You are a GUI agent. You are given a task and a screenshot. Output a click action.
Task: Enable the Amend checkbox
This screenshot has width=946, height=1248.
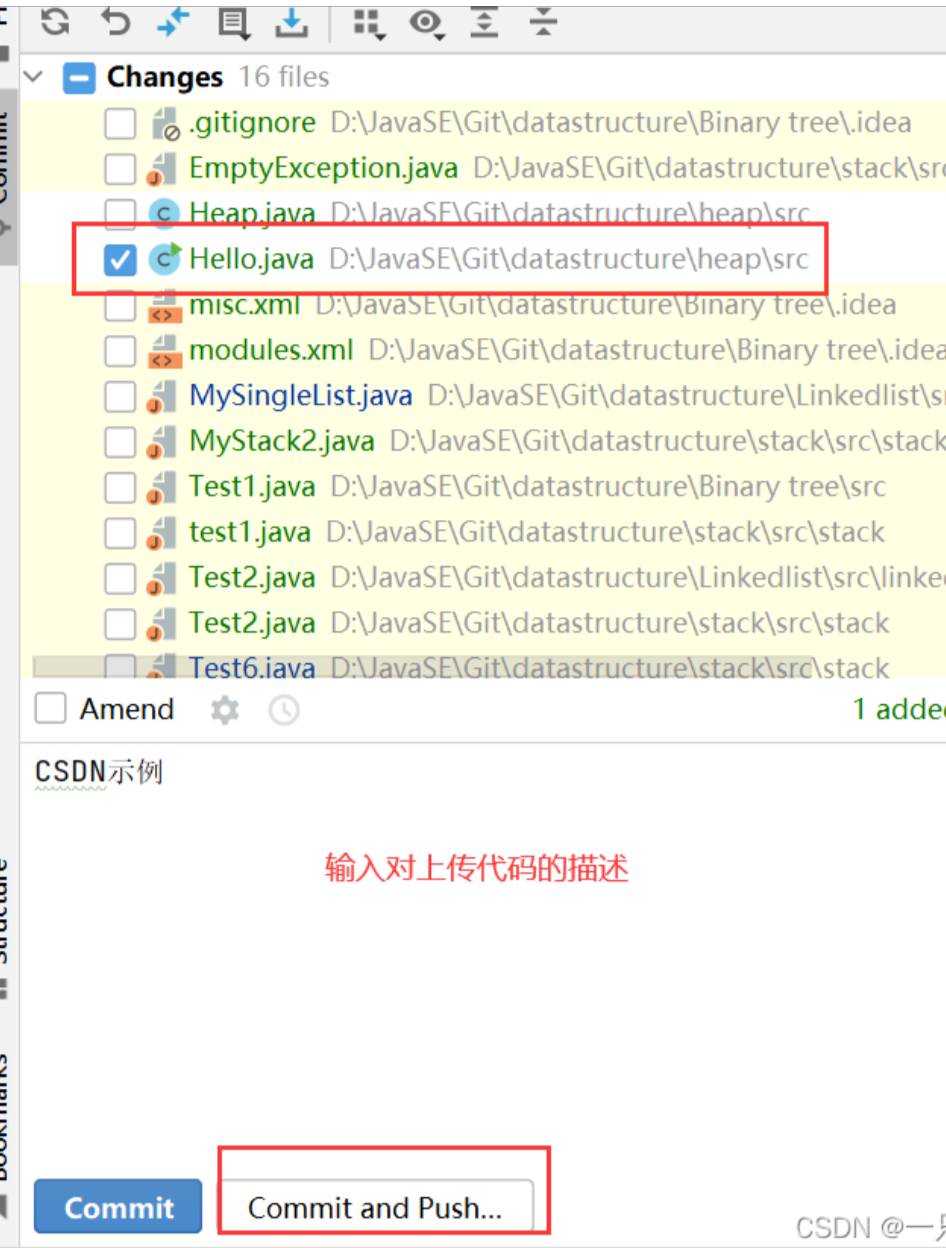click(51, 709)
